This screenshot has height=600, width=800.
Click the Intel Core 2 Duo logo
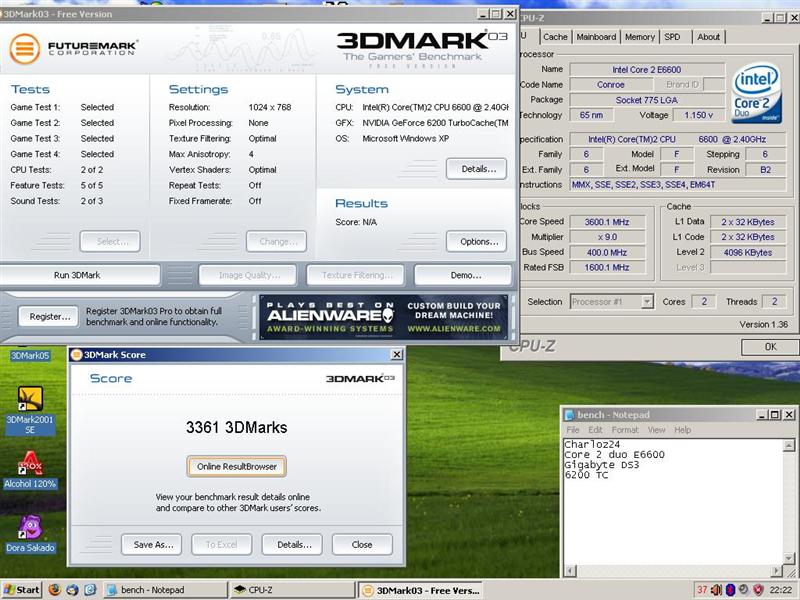coord(756,93)
